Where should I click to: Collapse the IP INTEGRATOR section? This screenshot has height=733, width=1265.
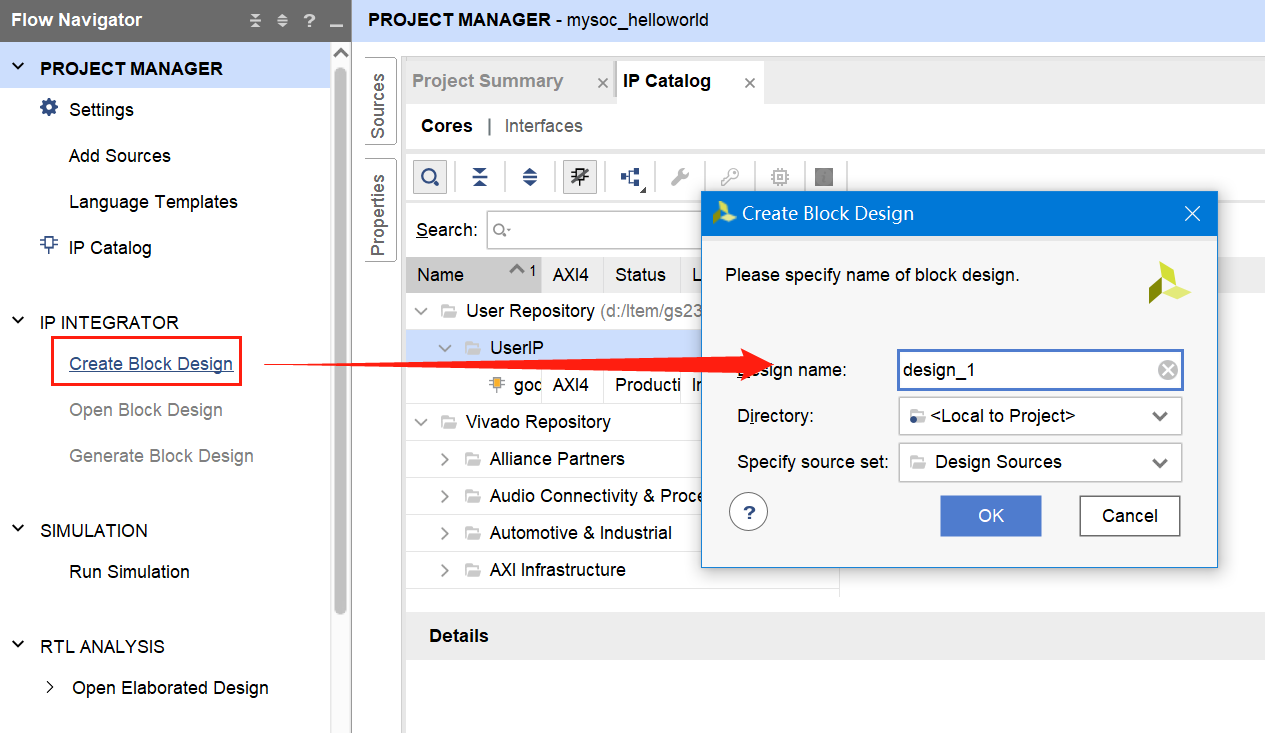pos(18,321)
